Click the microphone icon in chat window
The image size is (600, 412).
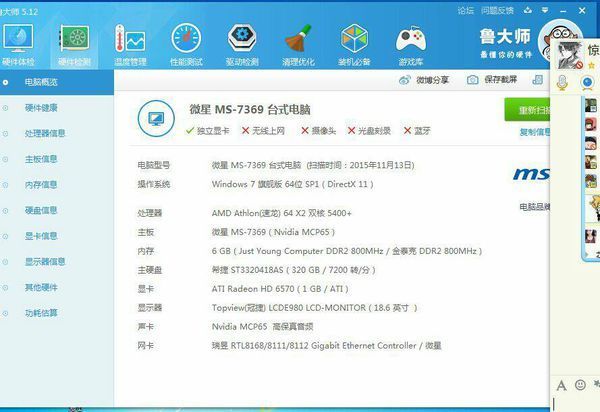tap(562, 83)
